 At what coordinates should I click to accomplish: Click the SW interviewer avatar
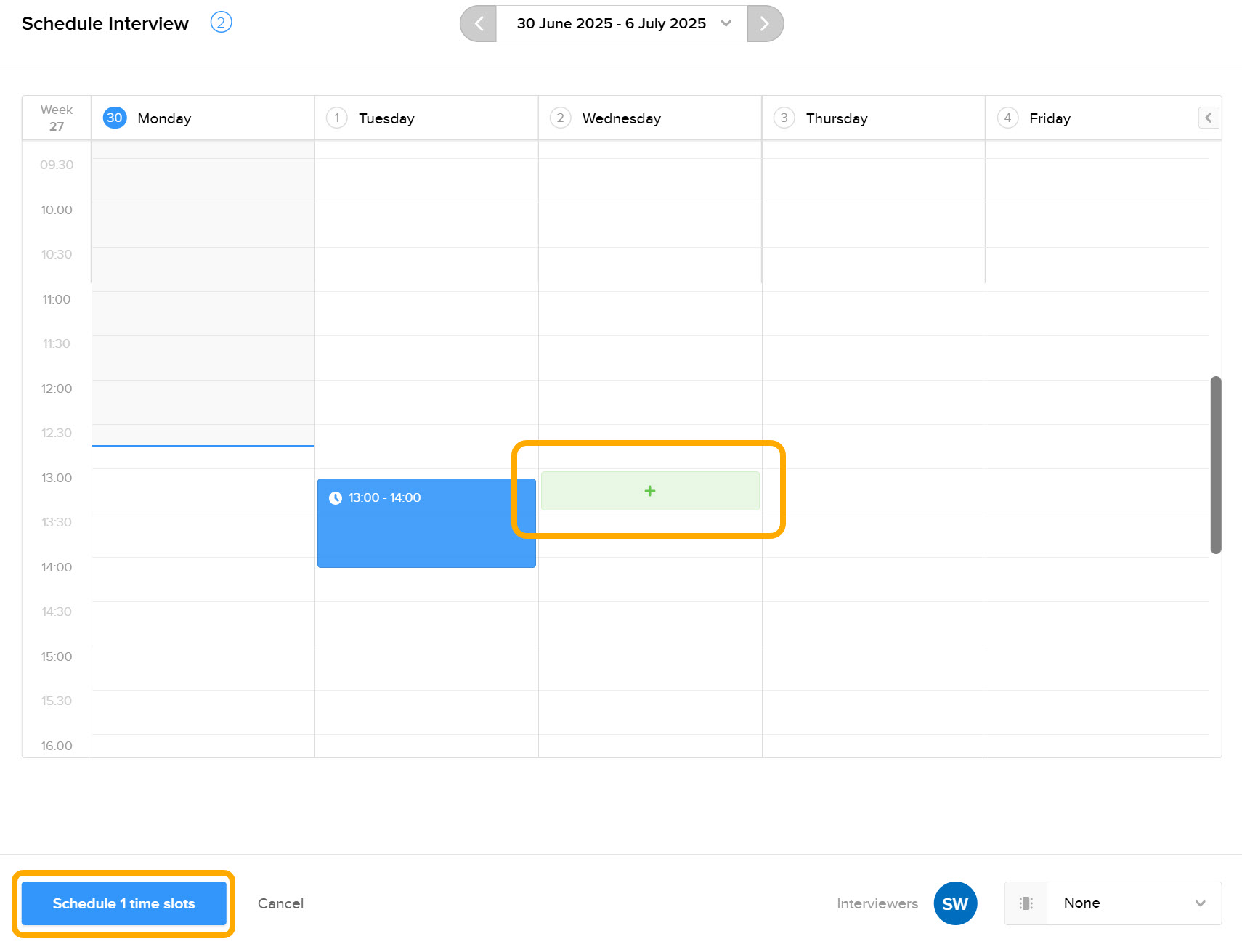click(x=955, y=903)
